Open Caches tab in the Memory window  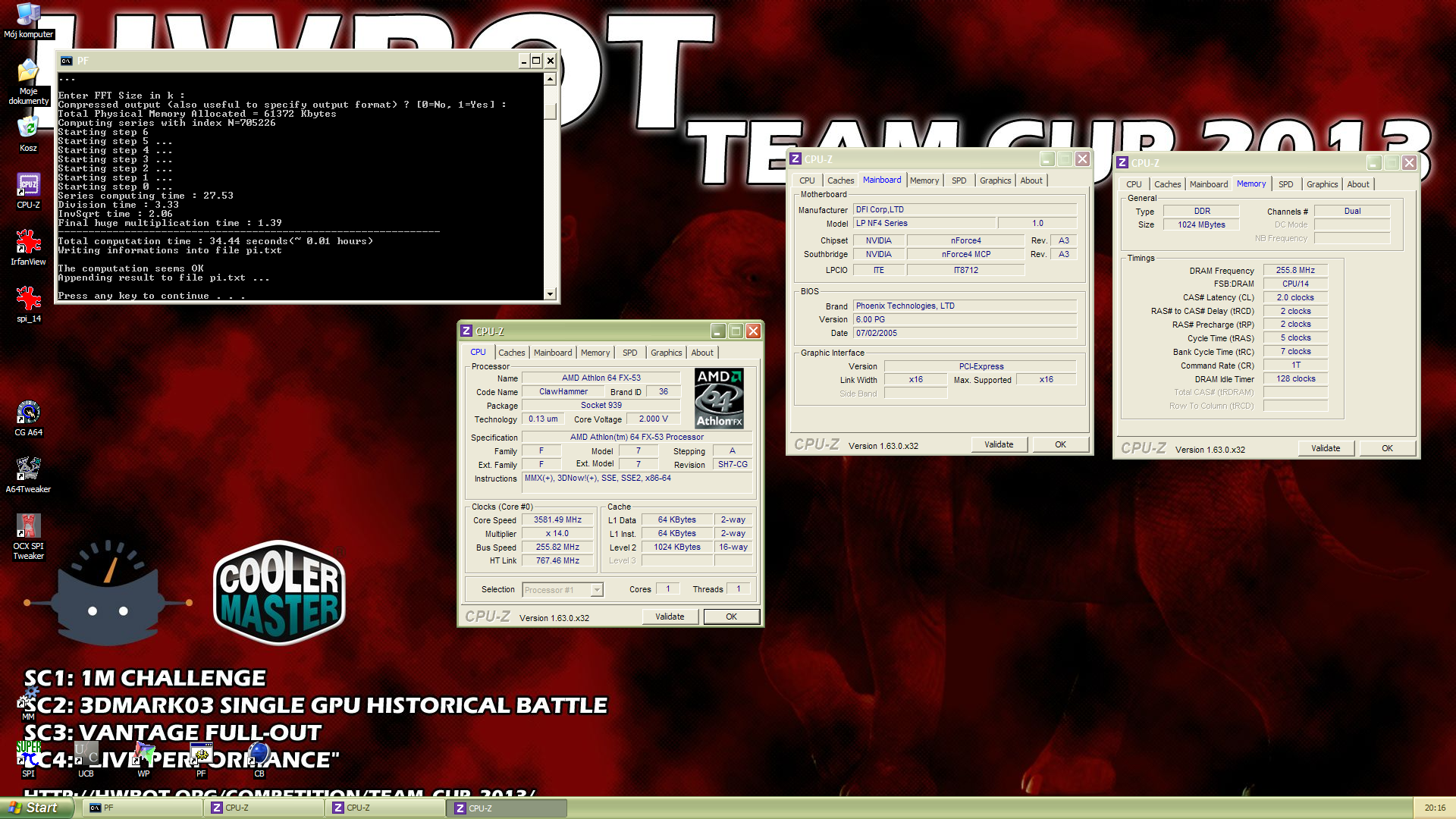pos(1167,184)
